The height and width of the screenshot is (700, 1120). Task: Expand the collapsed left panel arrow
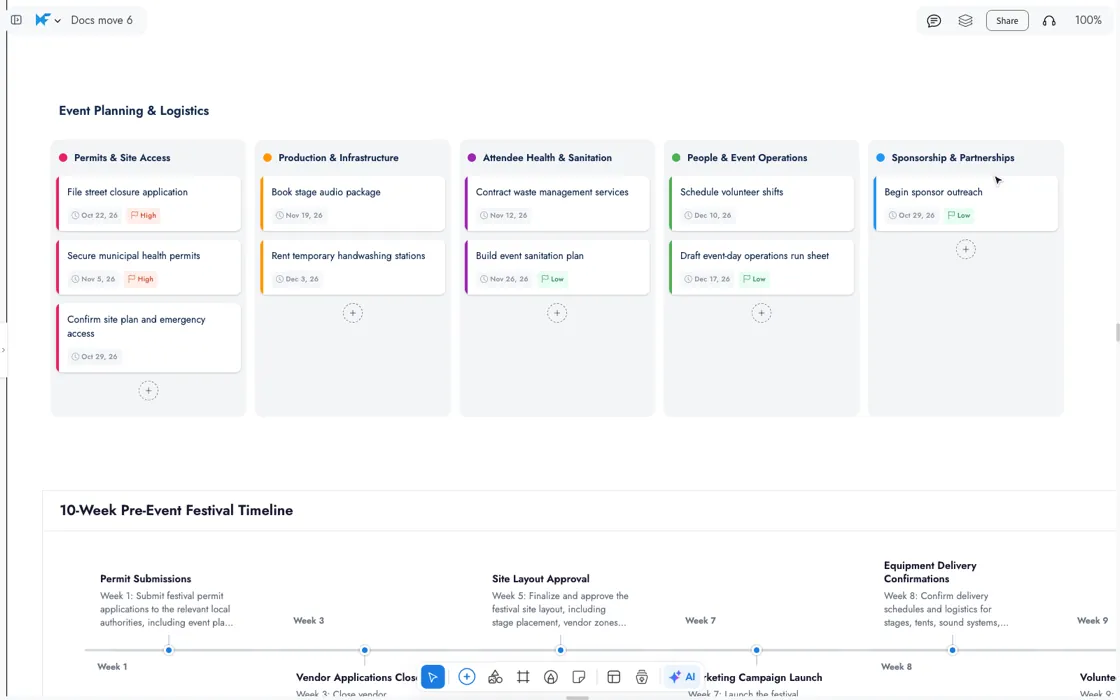coord(4,350)
